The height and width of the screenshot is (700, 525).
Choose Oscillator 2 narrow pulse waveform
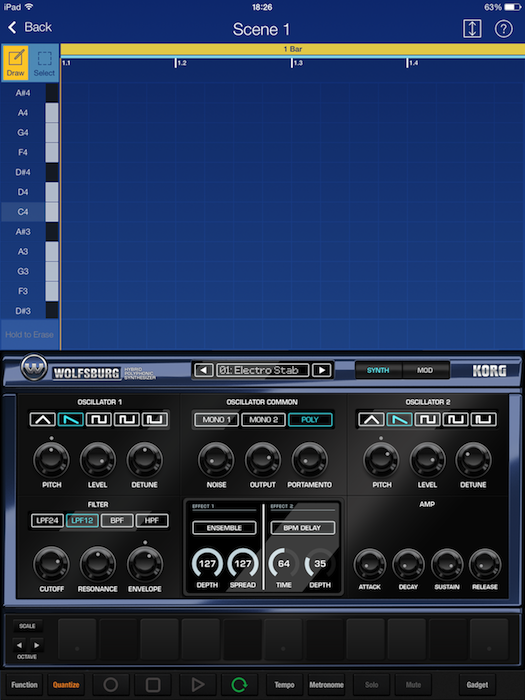pos(483,419)
